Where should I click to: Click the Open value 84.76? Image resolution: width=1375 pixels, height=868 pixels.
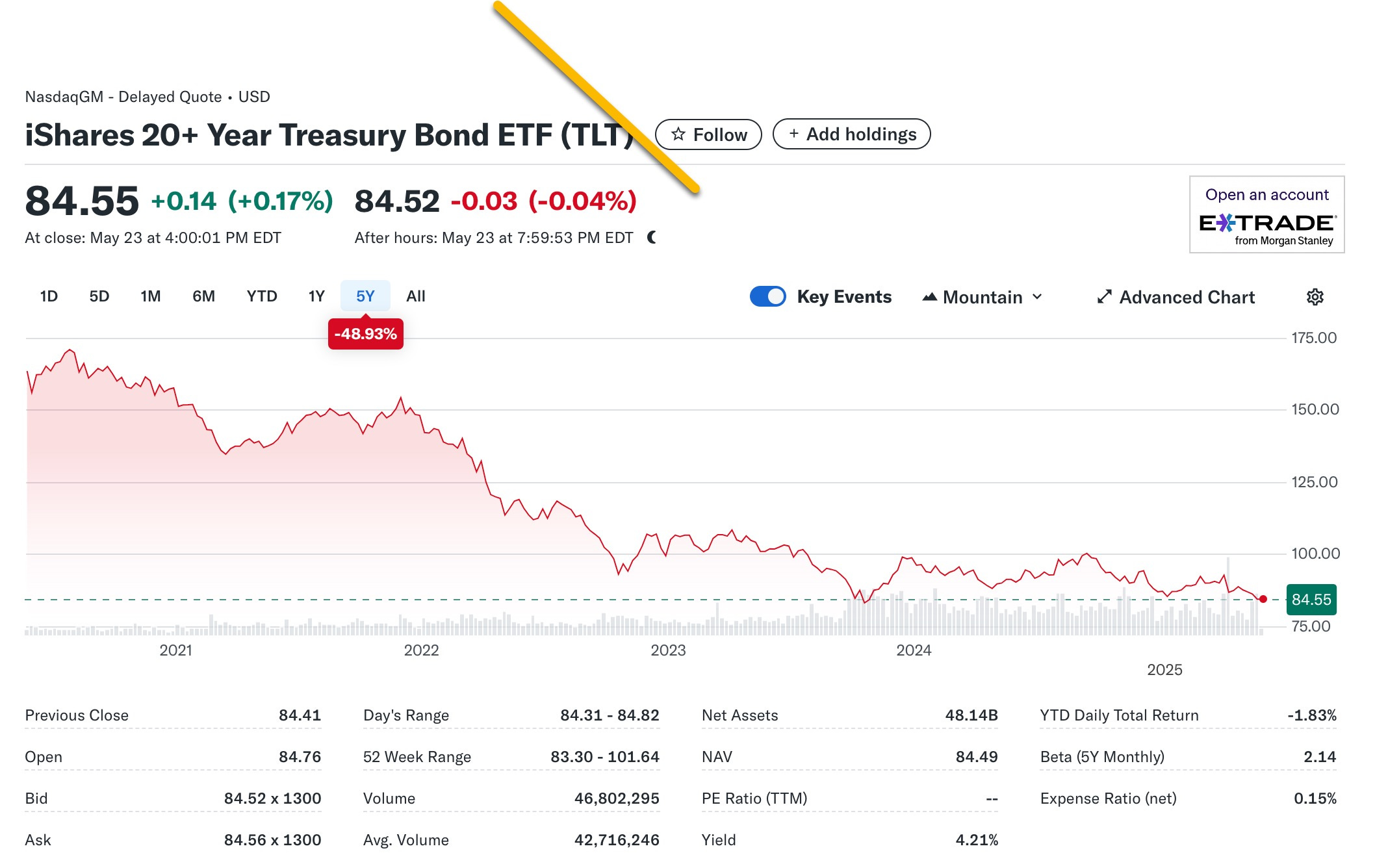click(300, 757)
